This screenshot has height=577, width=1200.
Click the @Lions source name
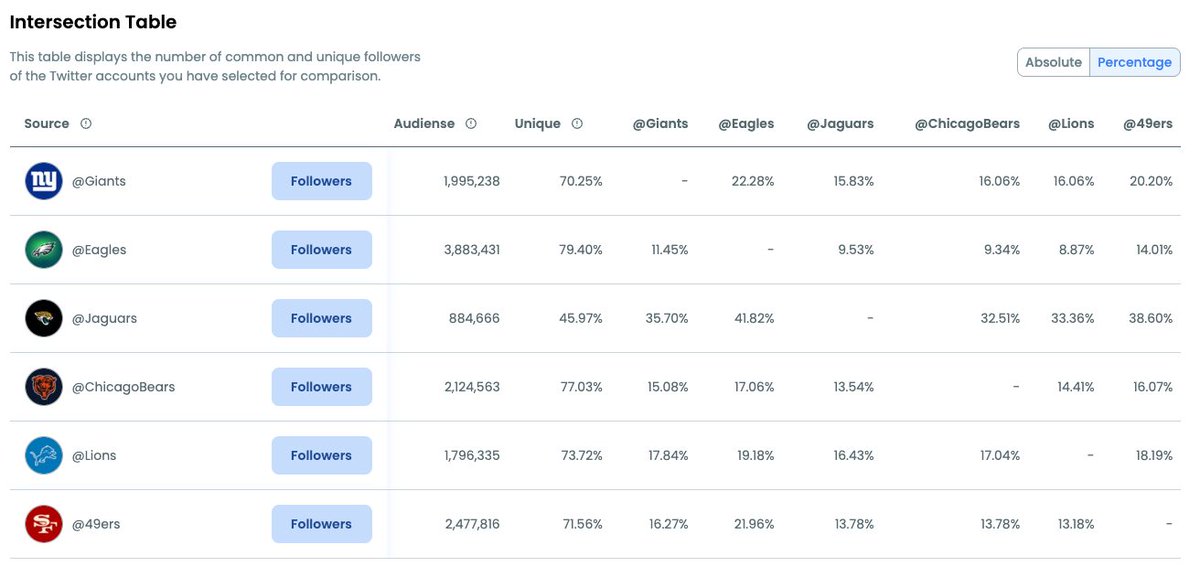click(94, 455)
